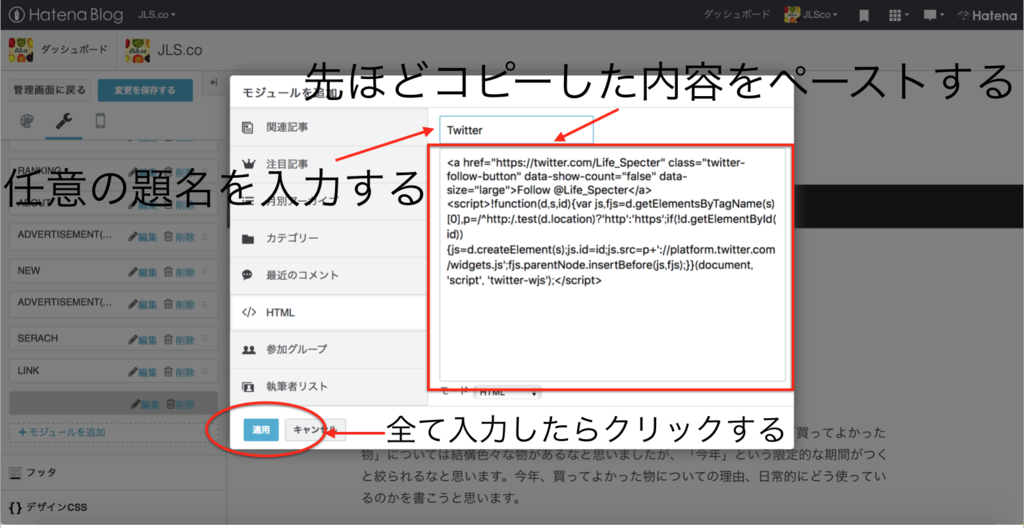The height and width of the screenshot is (528, 1024).
Task: Click 変更を保存する button
Action: [145, 90]
